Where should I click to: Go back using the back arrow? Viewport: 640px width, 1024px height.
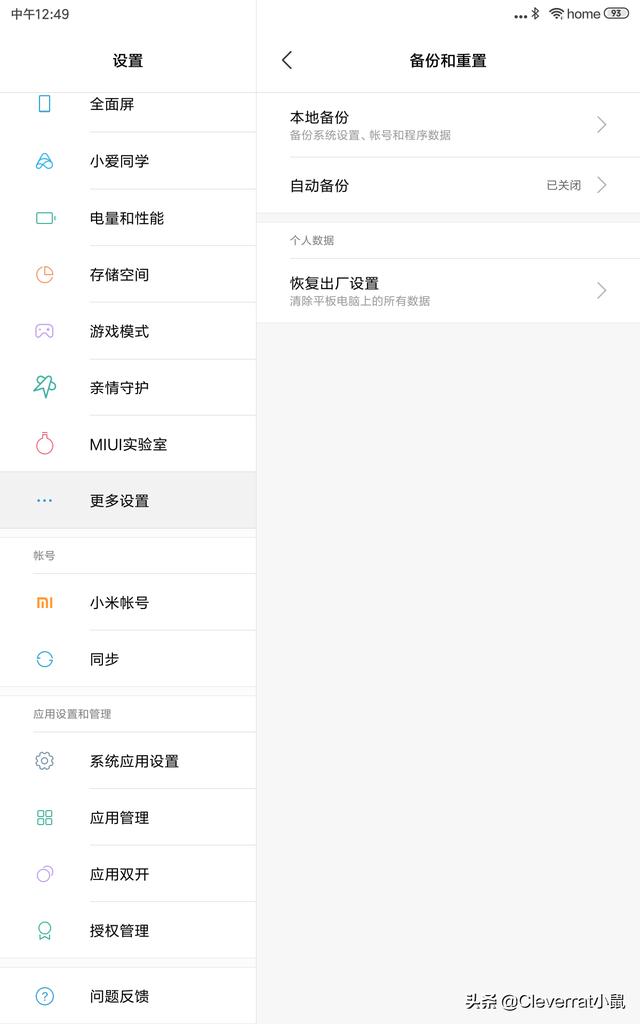click(x=287, y=60)
